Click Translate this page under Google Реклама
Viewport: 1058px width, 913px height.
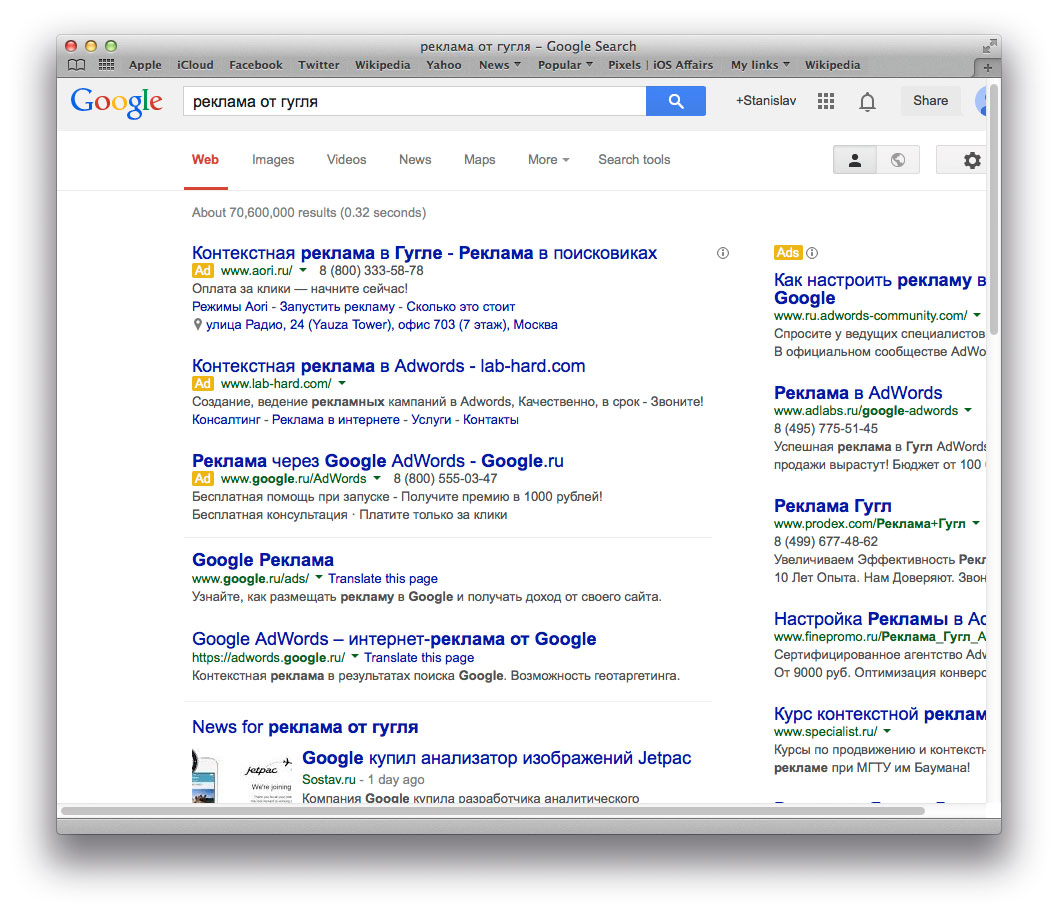coord(383,579)
